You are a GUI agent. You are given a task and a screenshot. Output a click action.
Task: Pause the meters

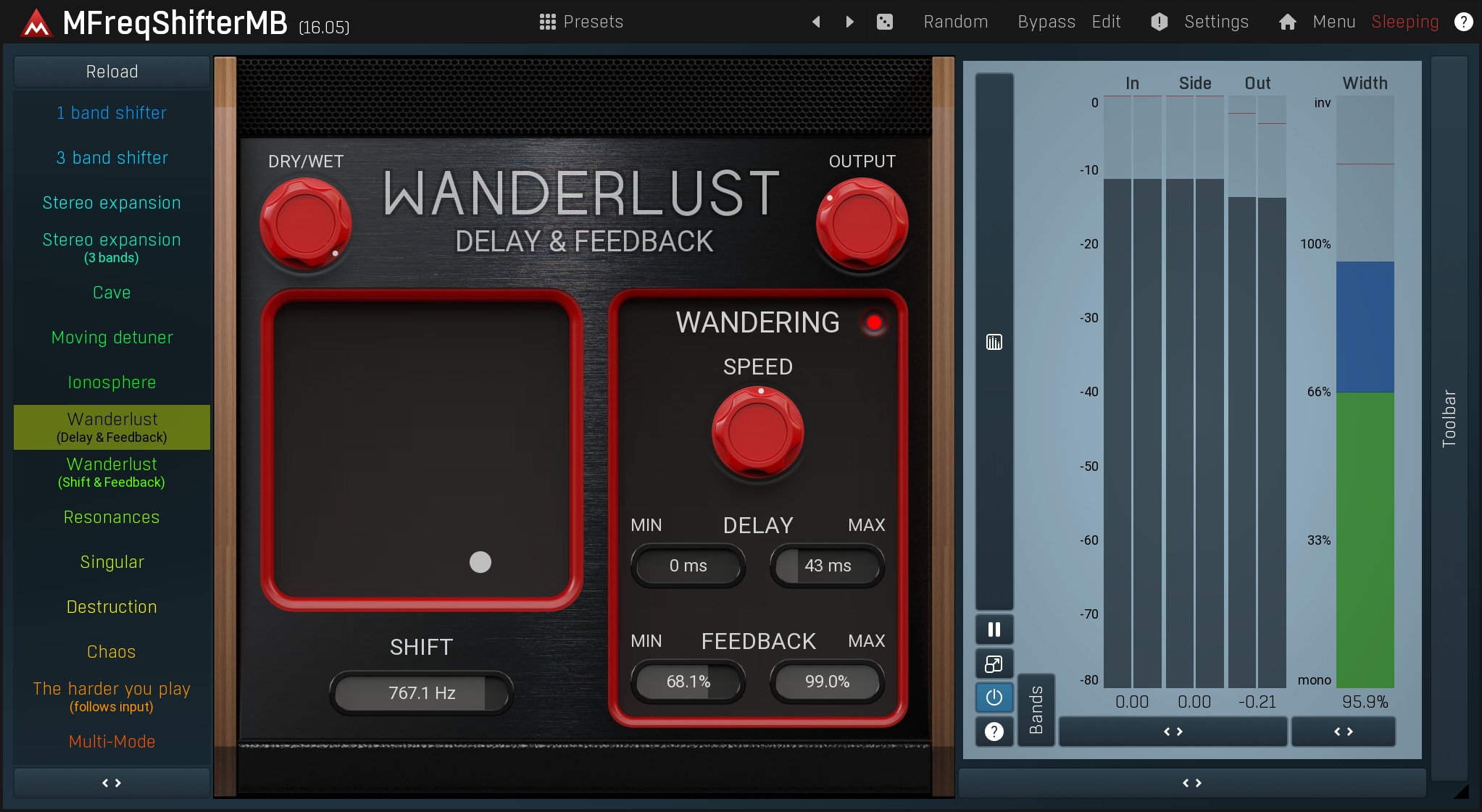pos(994,629)
